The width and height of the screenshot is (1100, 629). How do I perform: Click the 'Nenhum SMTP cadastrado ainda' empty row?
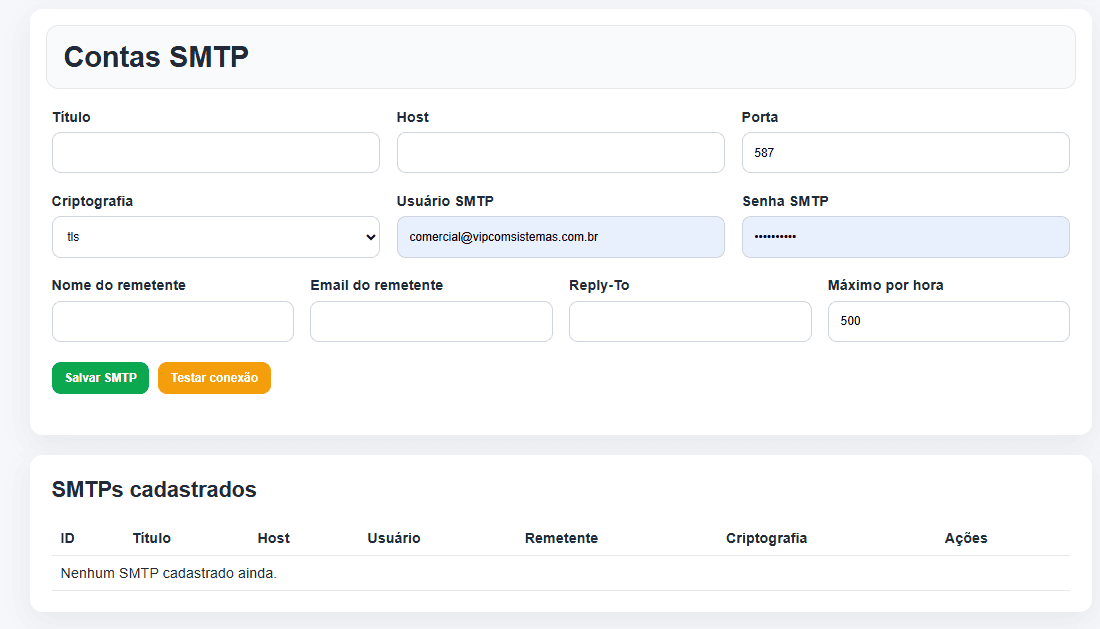click(169, 573)
